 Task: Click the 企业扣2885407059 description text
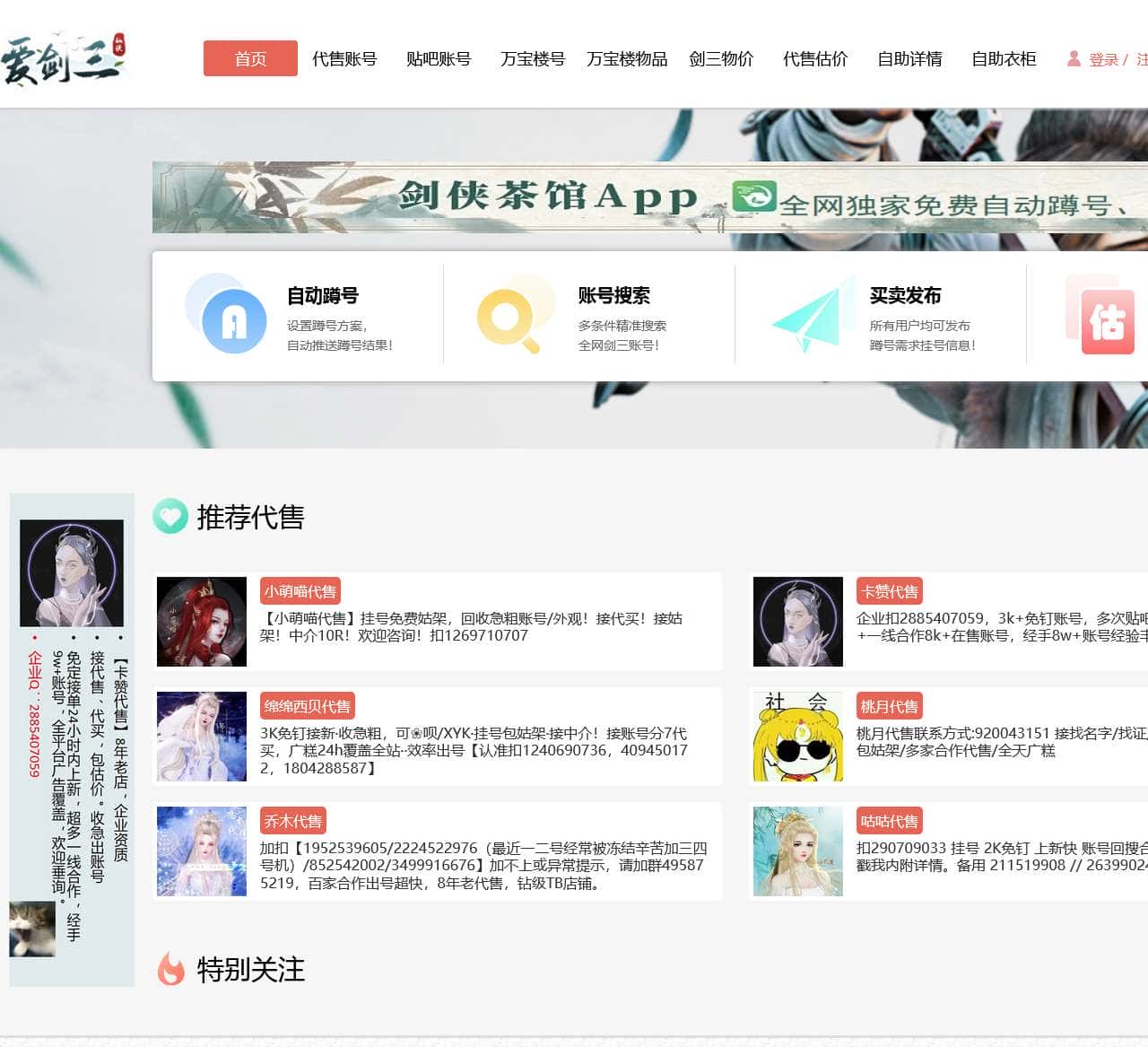pos(1002,627)
